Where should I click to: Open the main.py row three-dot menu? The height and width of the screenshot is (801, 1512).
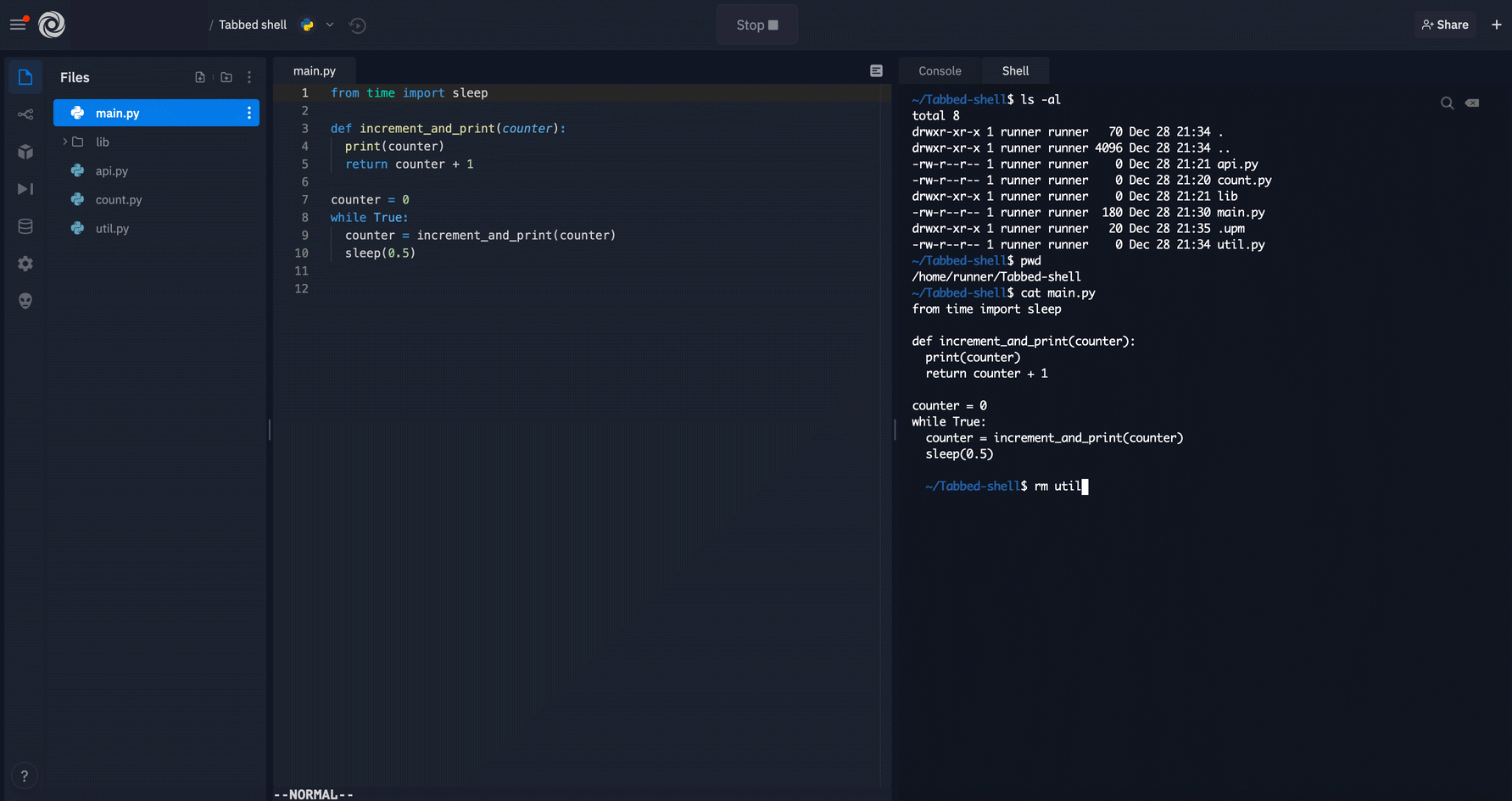[248, 113]
